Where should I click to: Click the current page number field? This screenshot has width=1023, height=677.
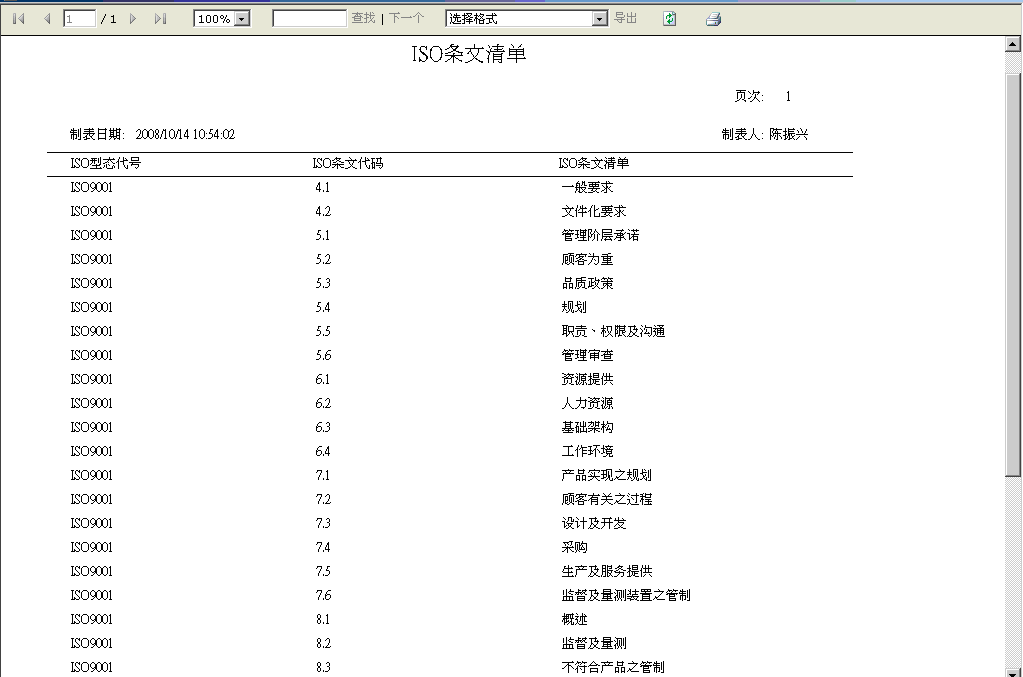pos(79,19)
